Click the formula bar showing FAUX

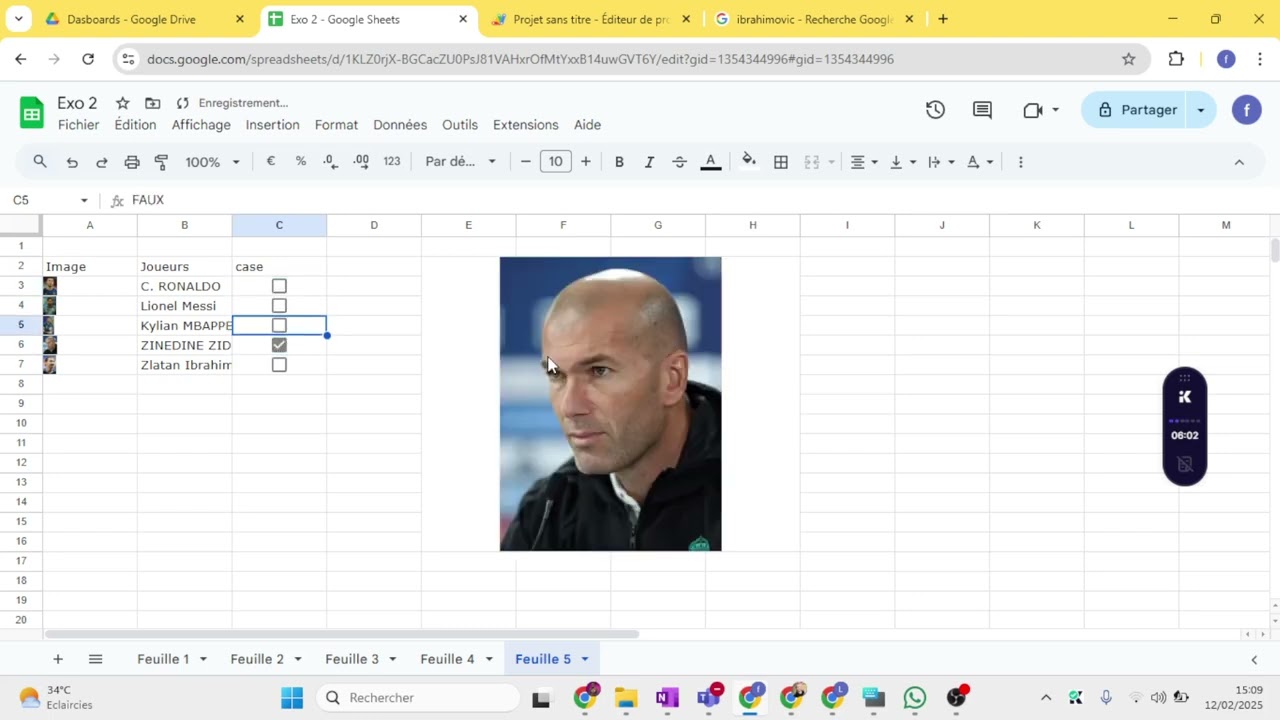[700, 201]
